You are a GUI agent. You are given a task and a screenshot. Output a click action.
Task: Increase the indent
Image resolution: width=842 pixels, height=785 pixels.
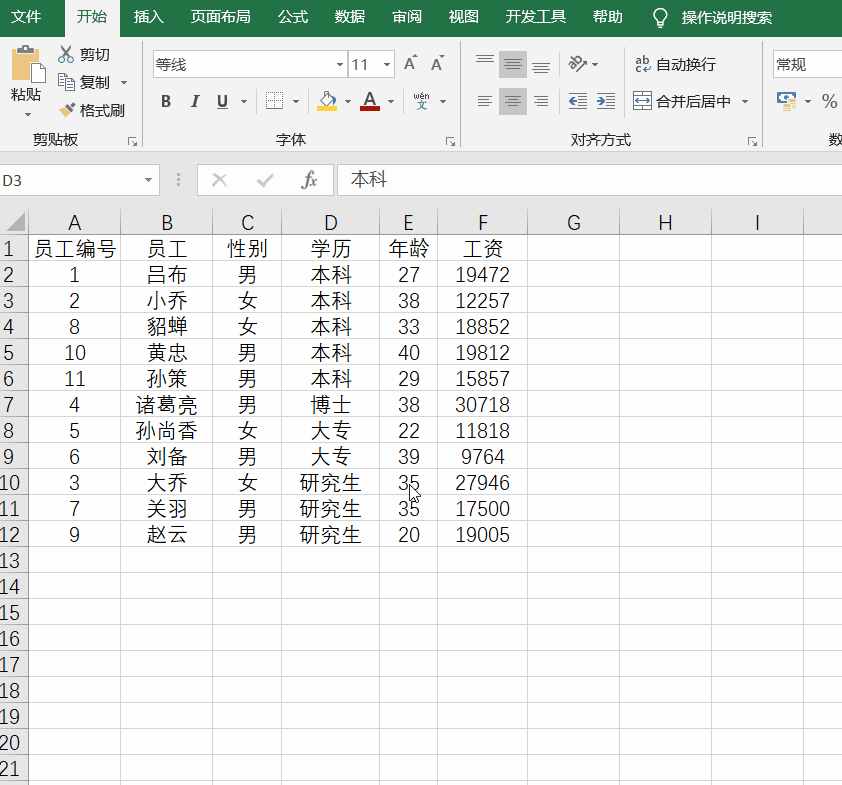[x=606, y=101]
